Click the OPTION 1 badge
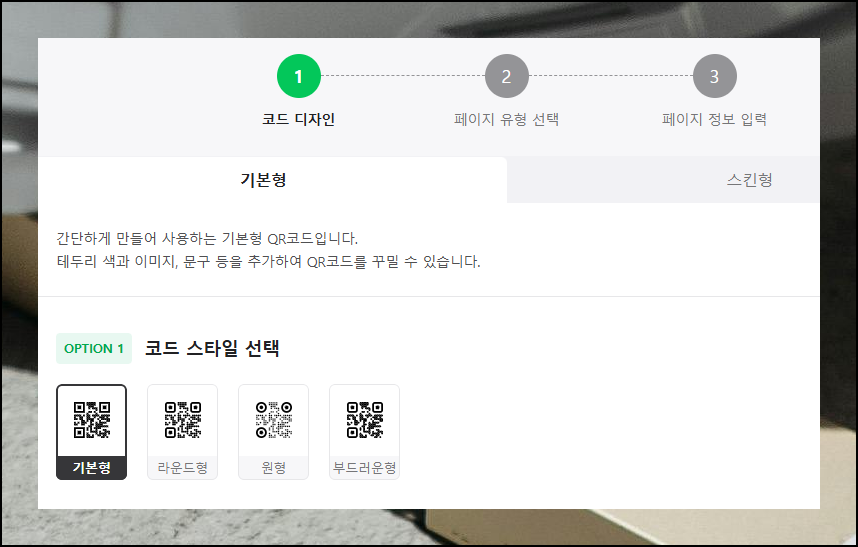Screen dimensions: 858x547 94,348
